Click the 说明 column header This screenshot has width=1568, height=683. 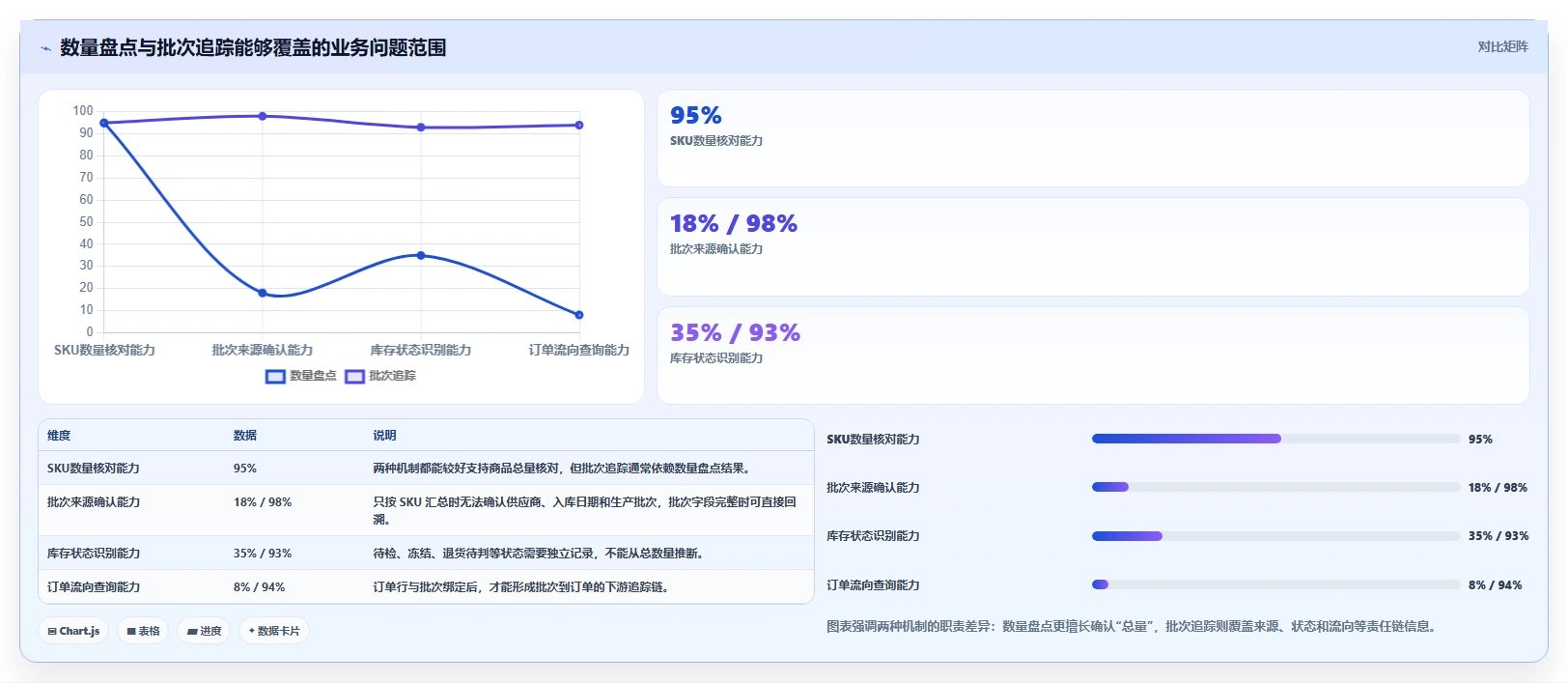pos(384,436)
